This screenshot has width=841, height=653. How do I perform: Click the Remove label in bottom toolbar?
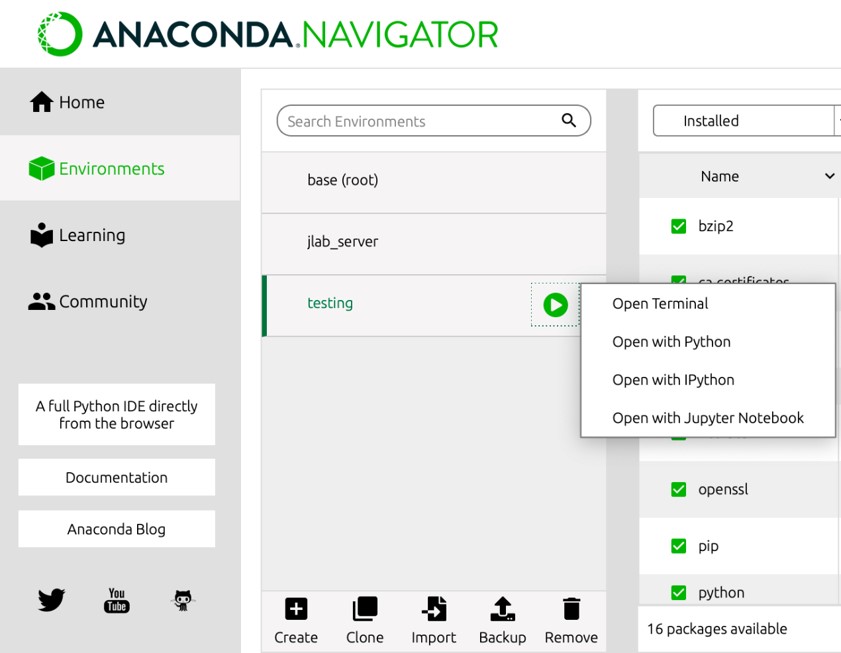(x=571, y=637)
